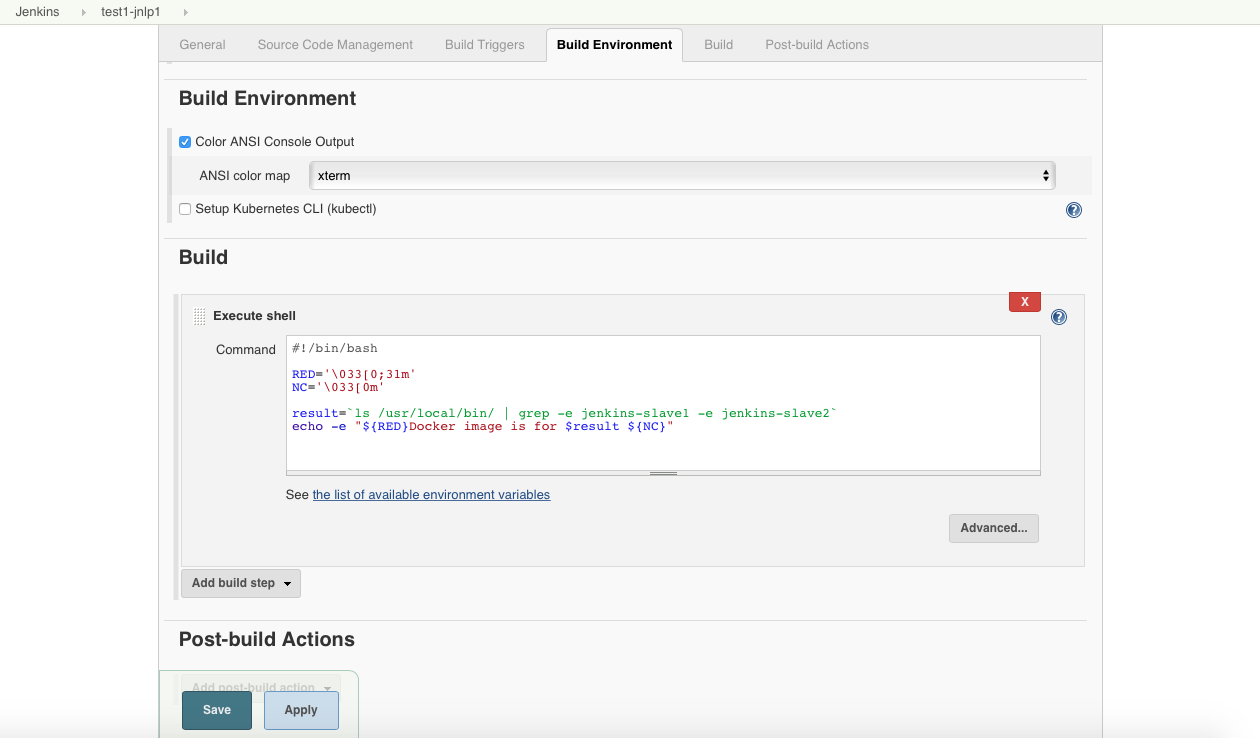This screenshot has height=738, width=1260.
Task: Go to the Build Triggers tab
Action: [x=485, y=45]
